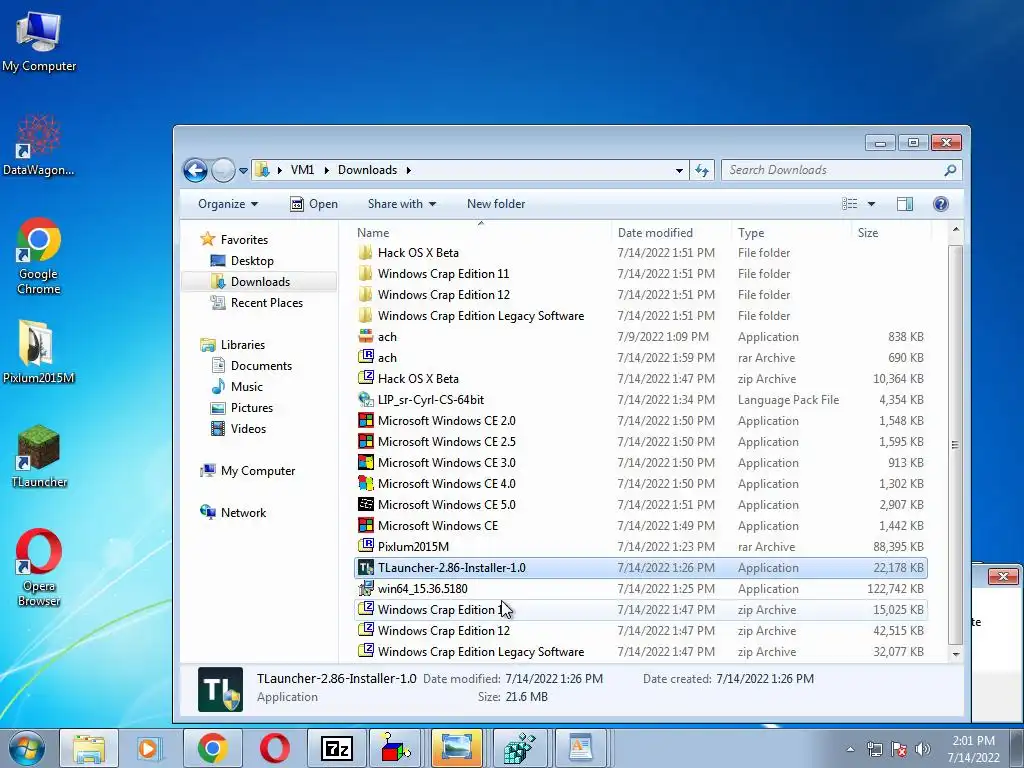Toggle the preview pane icon
Viewport: 1024px width, 768px height.
904,204
